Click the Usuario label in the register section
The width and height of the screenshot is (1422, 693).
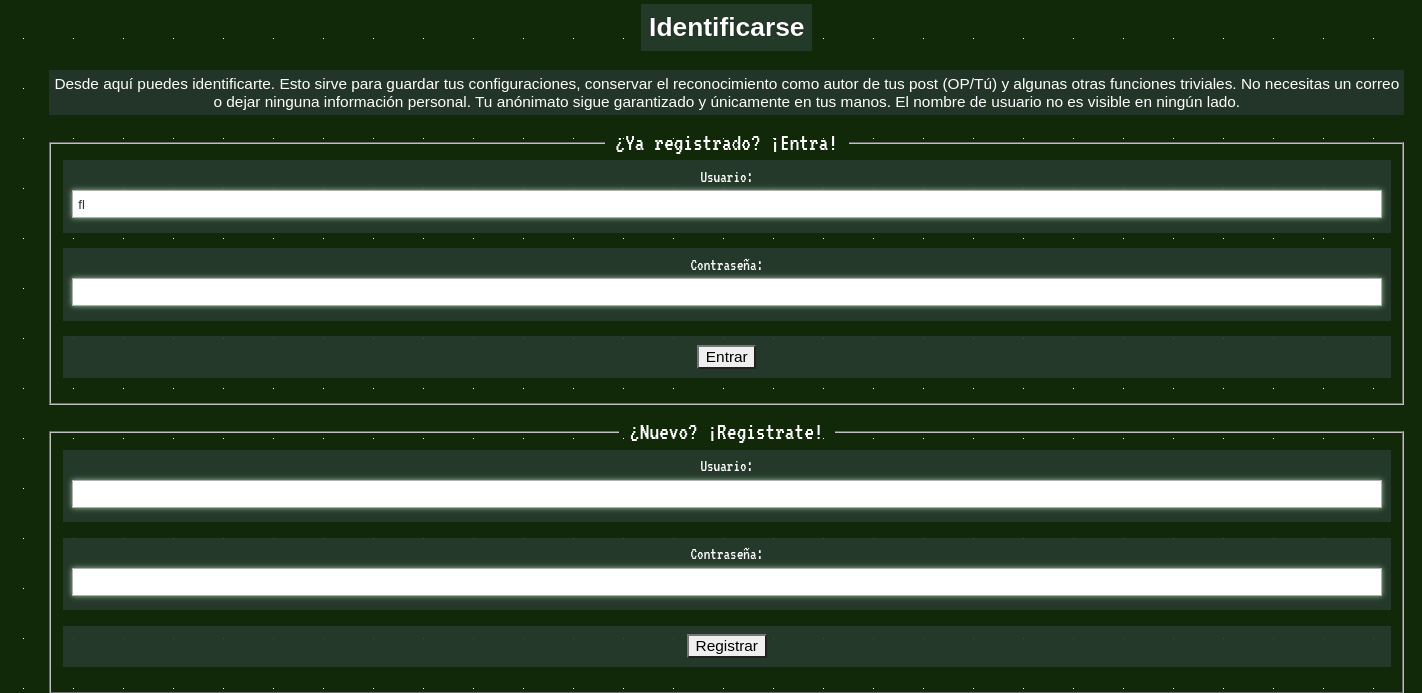(726, 467)
